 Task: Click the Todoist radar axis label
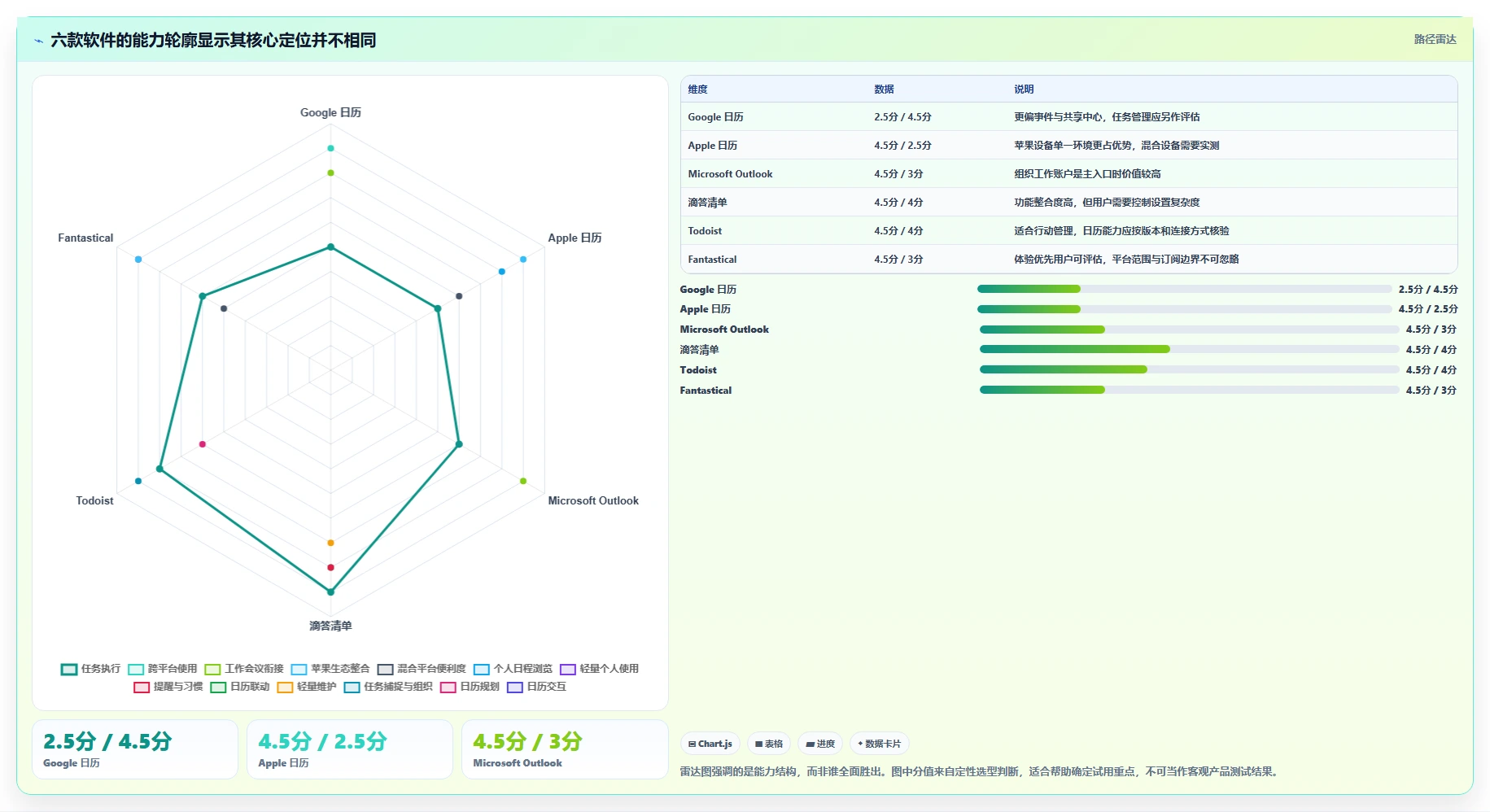pos(94,500)
